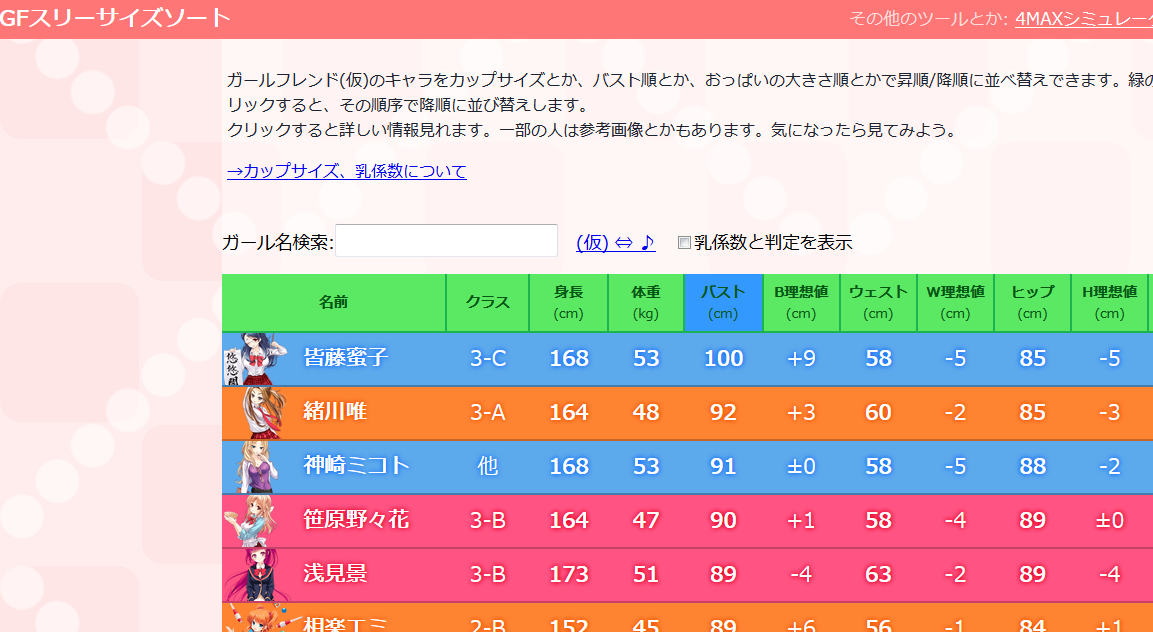
Task: Sort table by H理想値 column header
Action: click(1110, 302)
